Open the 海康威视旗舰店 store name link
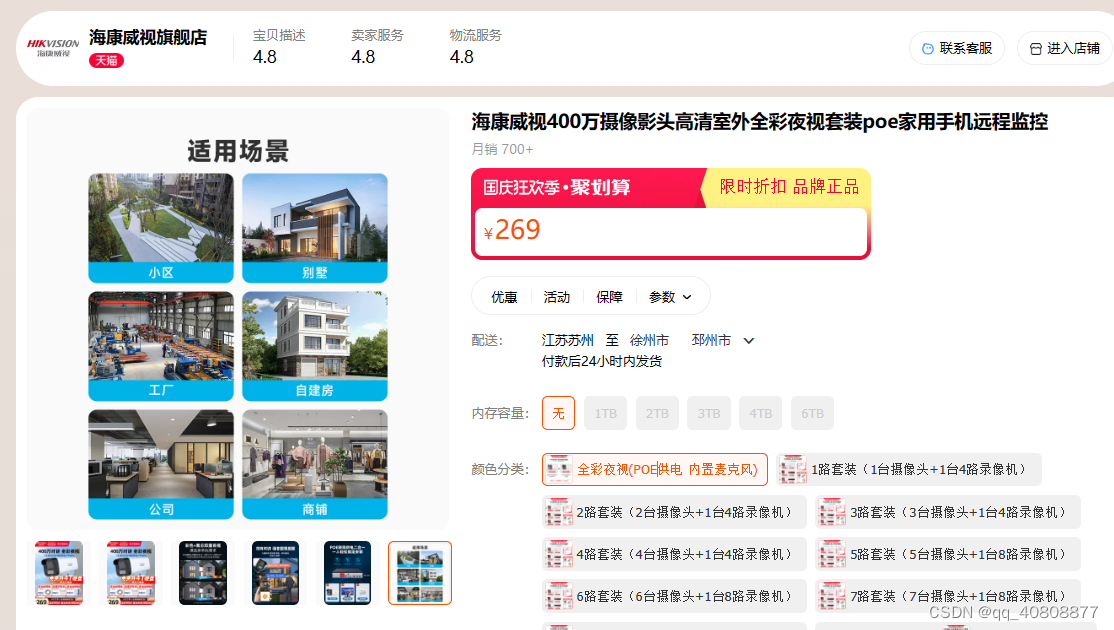Screen dimensions: 1114x630 point(148,37)
